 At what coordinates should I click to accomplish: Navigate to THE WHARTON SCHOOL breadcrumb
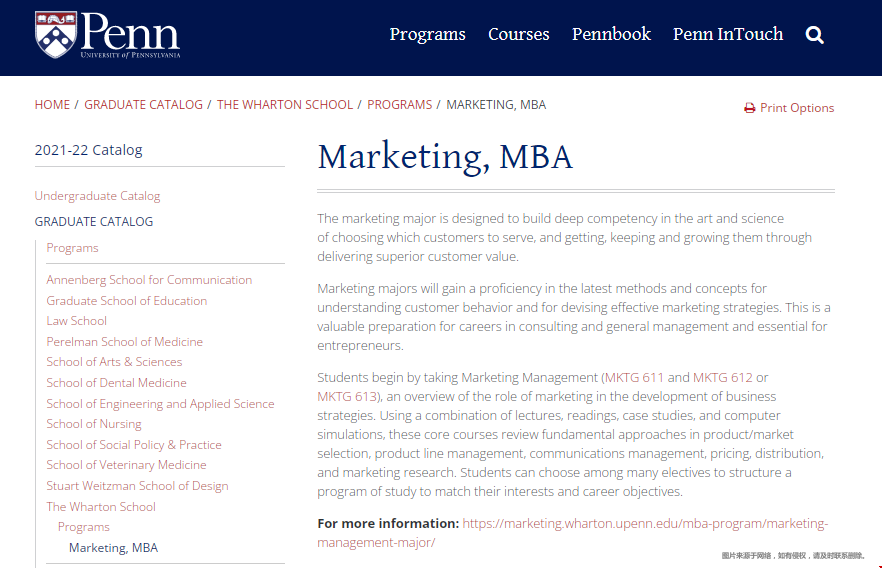click(285, 105)
